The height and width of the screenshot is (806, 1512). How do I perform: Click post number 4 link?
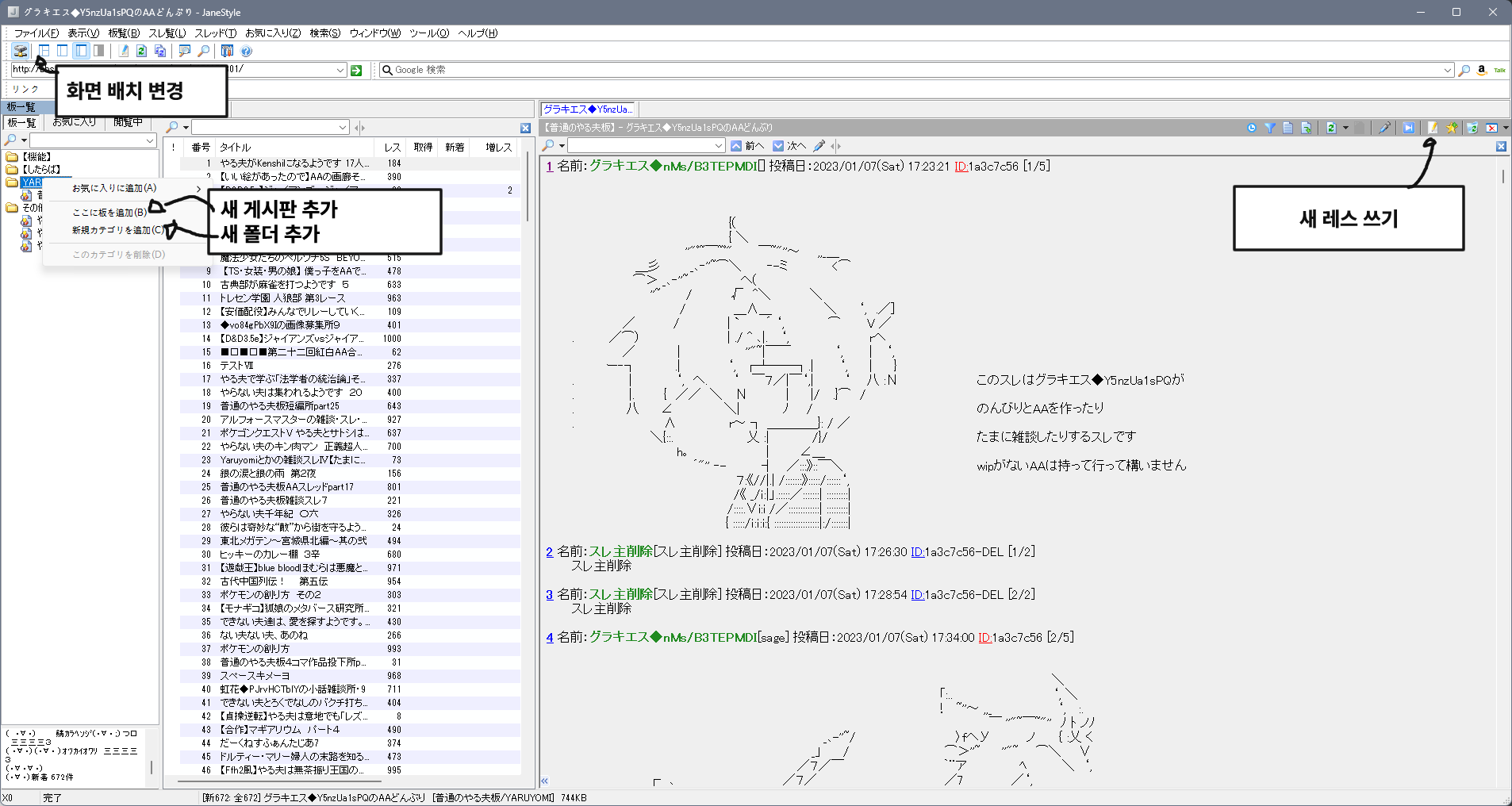(549, 638)
